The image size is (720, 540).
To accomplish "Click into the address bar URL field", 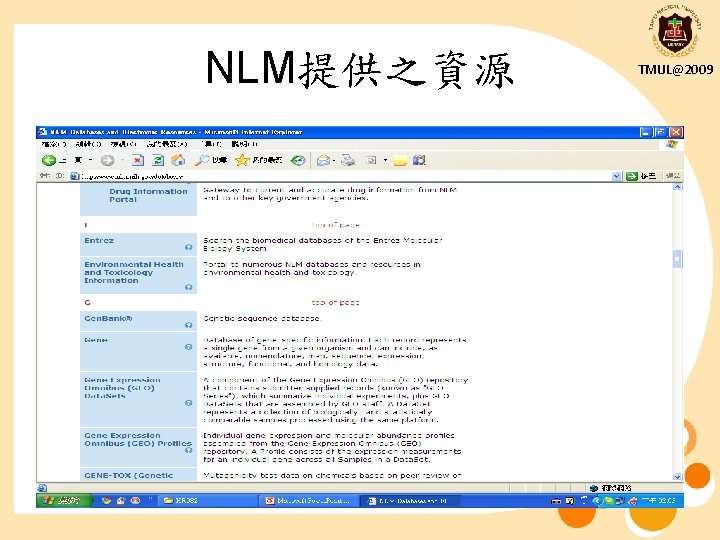I will point(340,176).
